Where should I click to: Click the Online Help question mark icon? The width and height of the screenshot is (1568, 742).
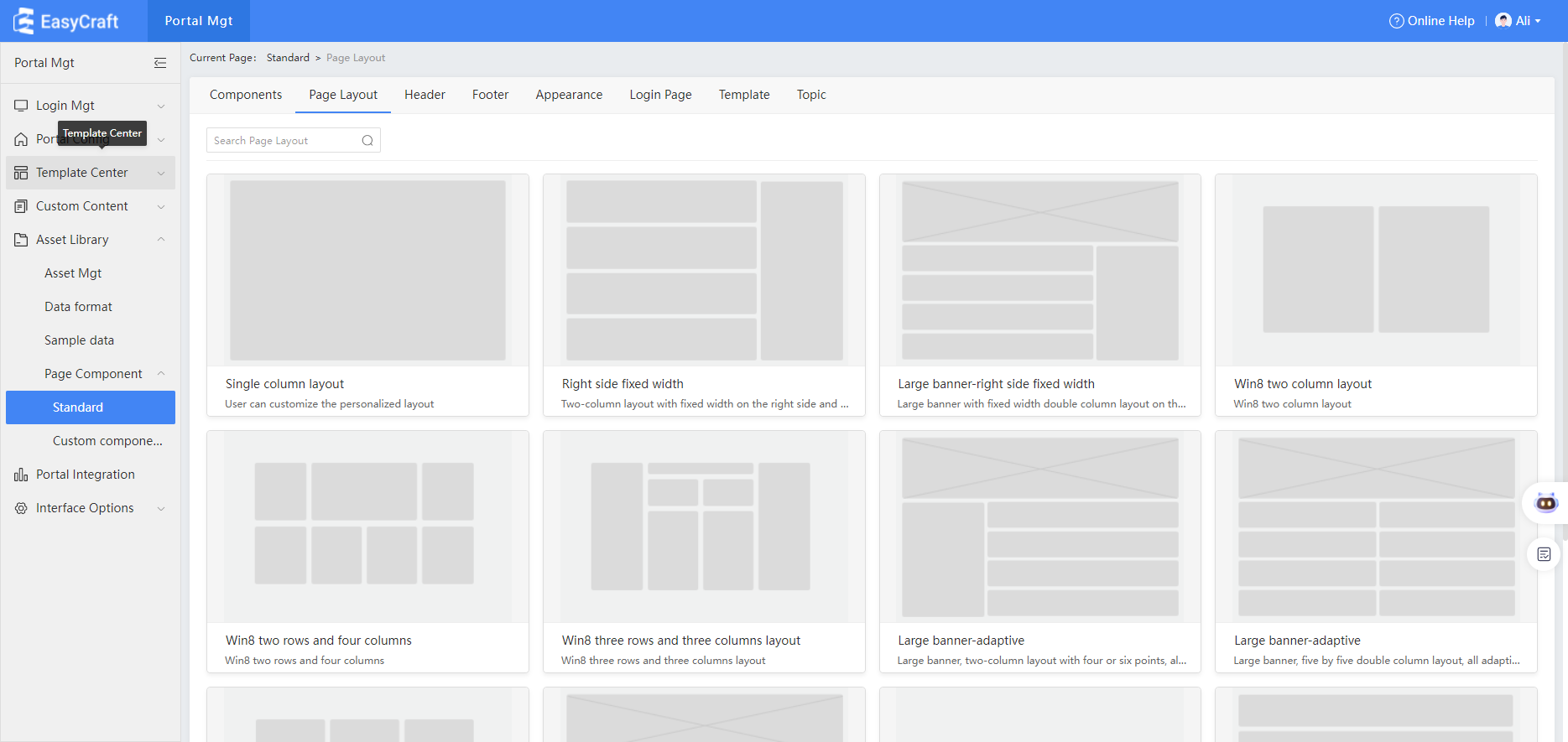tap(1396, 21)
